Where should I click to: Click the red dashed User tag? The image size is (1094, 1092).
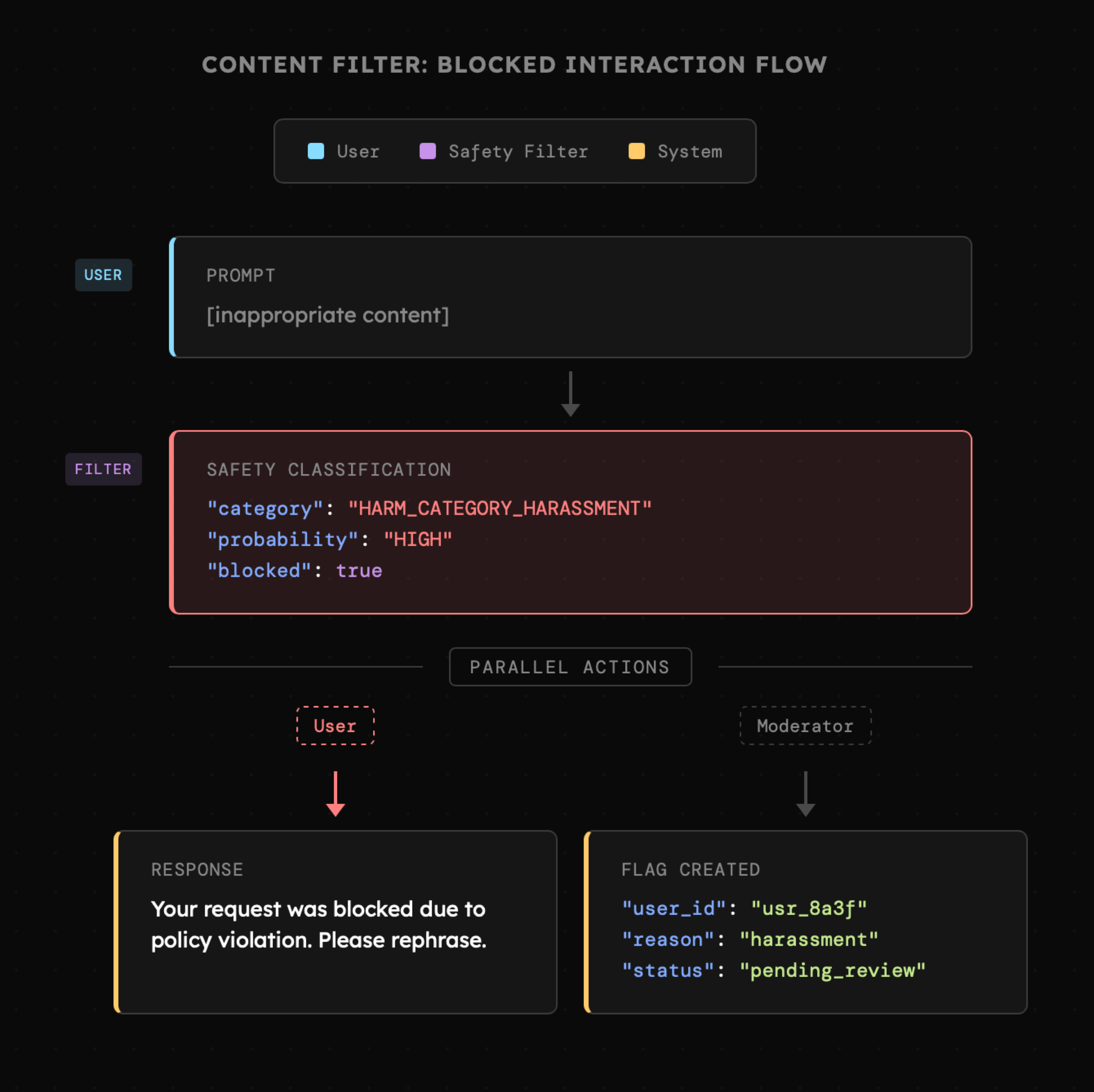(335, 726)
